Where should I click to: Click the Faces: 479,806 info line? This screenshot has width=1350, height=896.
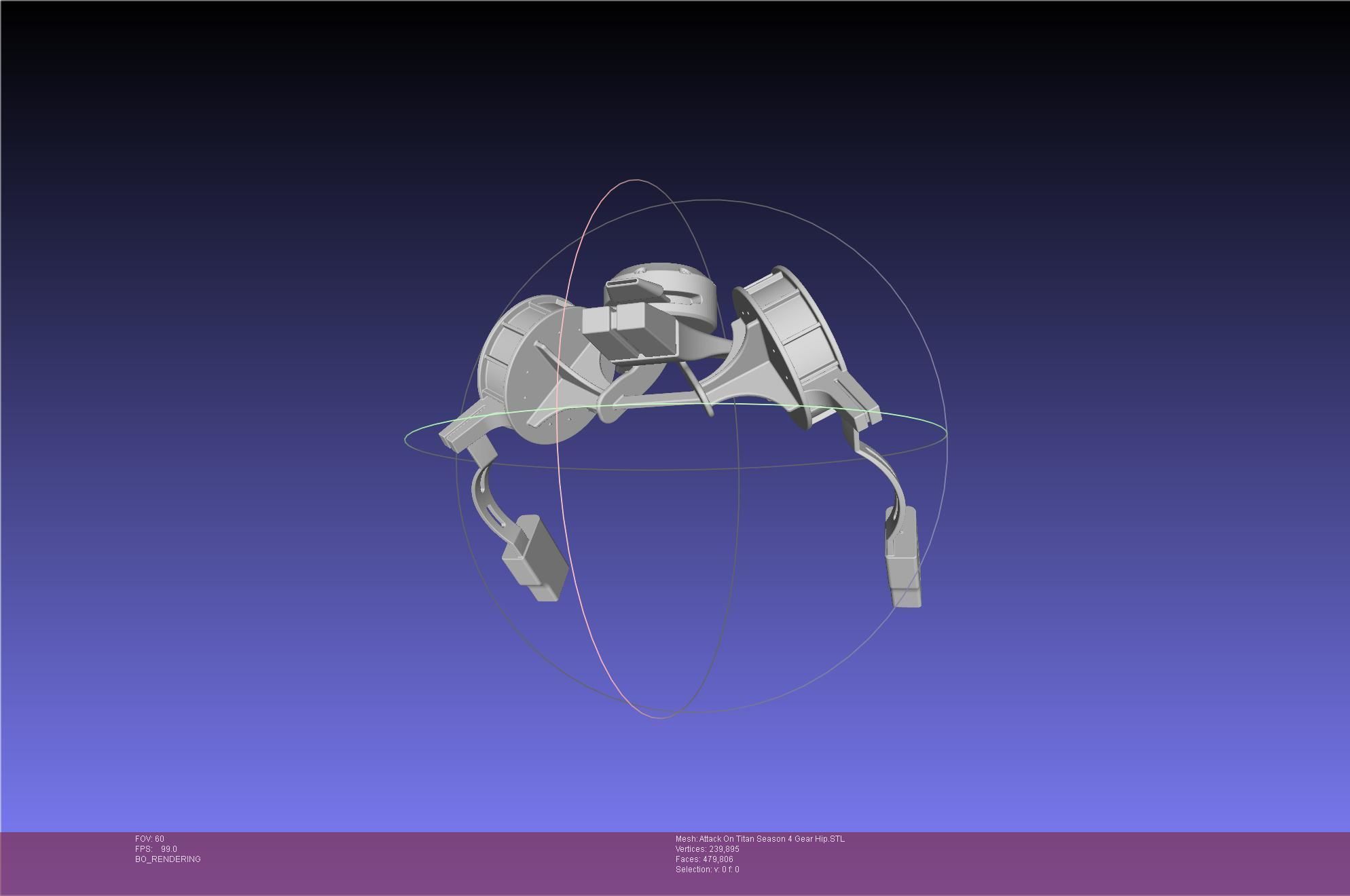coord(704,859)
